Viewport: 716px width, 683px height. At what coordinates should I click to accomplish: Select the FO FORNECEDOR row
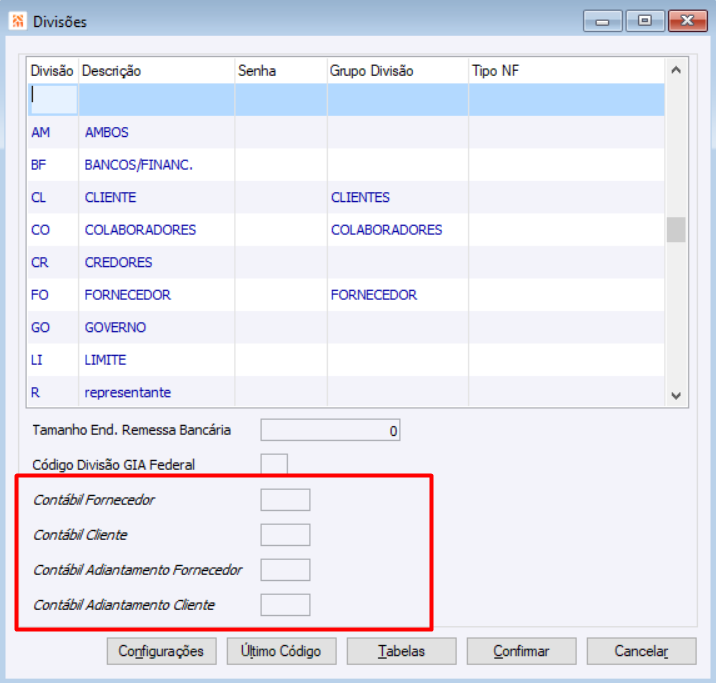click(346, 295)
